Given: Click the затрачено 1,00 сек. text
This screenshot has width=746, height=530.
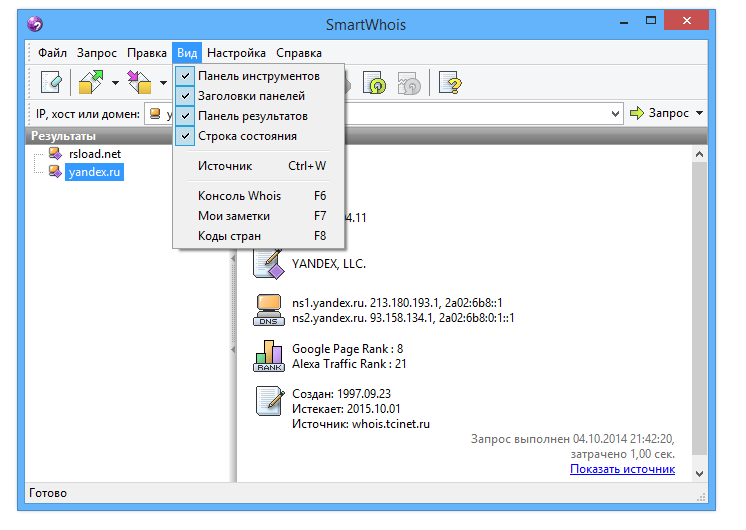Looking at the screenshot, I should coord(622,454).
